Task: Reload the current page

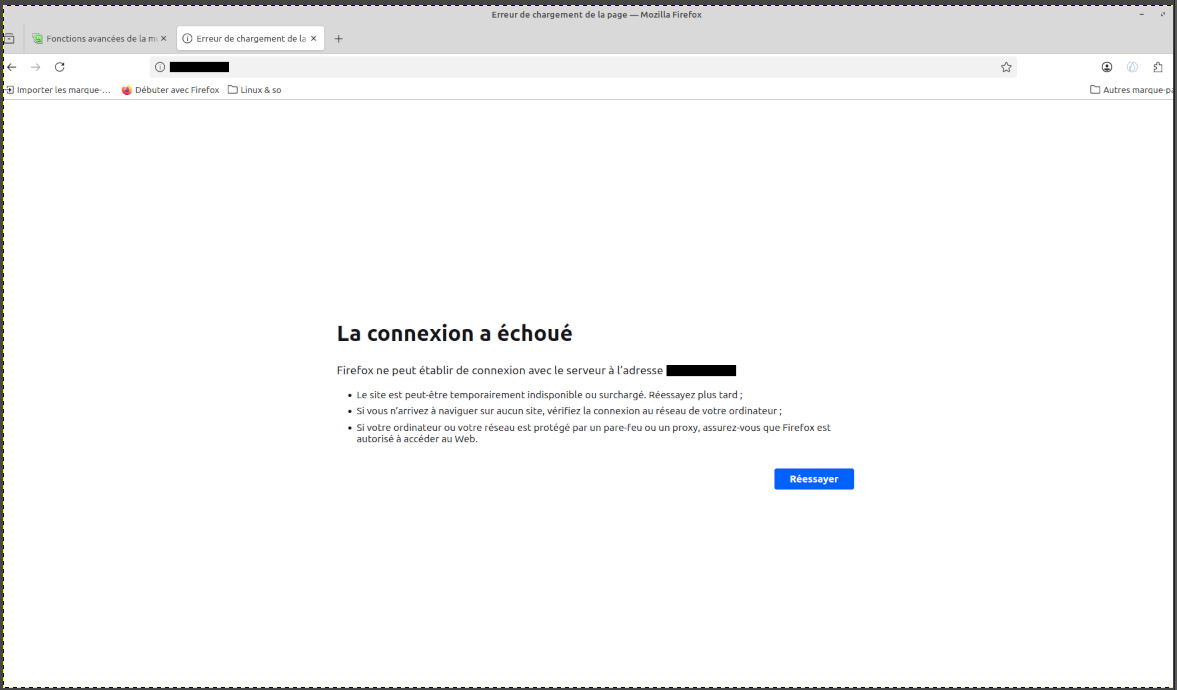Action: coord(59,67)
